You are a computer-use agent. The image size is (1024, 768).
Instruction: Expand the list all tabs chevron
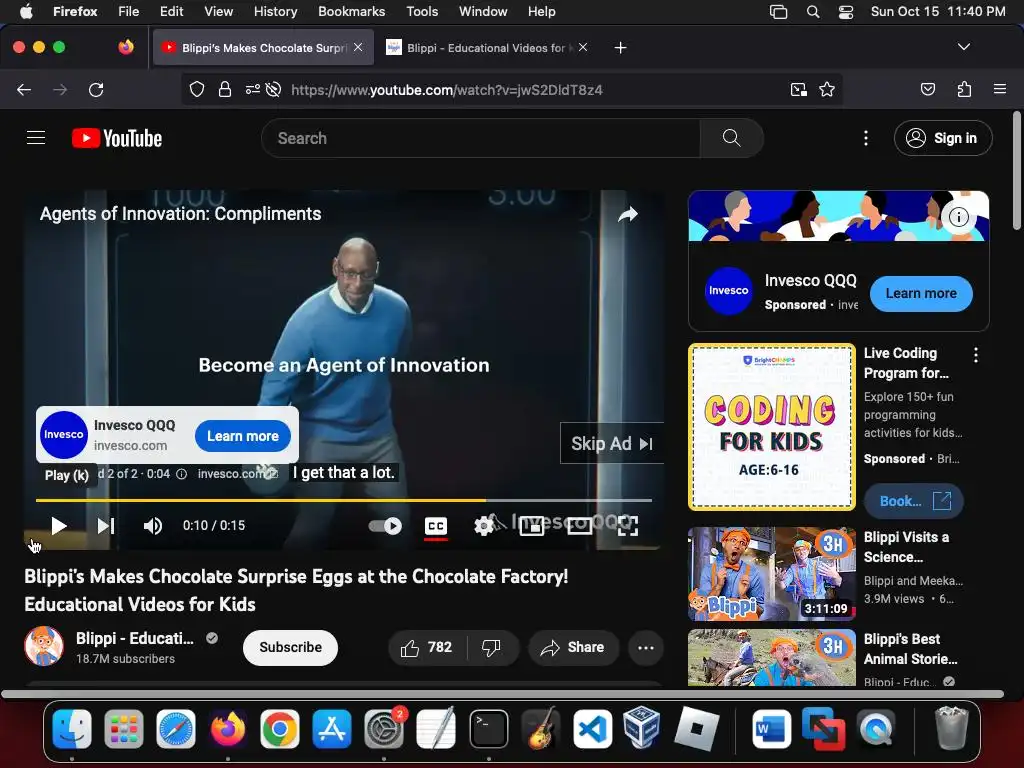963,47
